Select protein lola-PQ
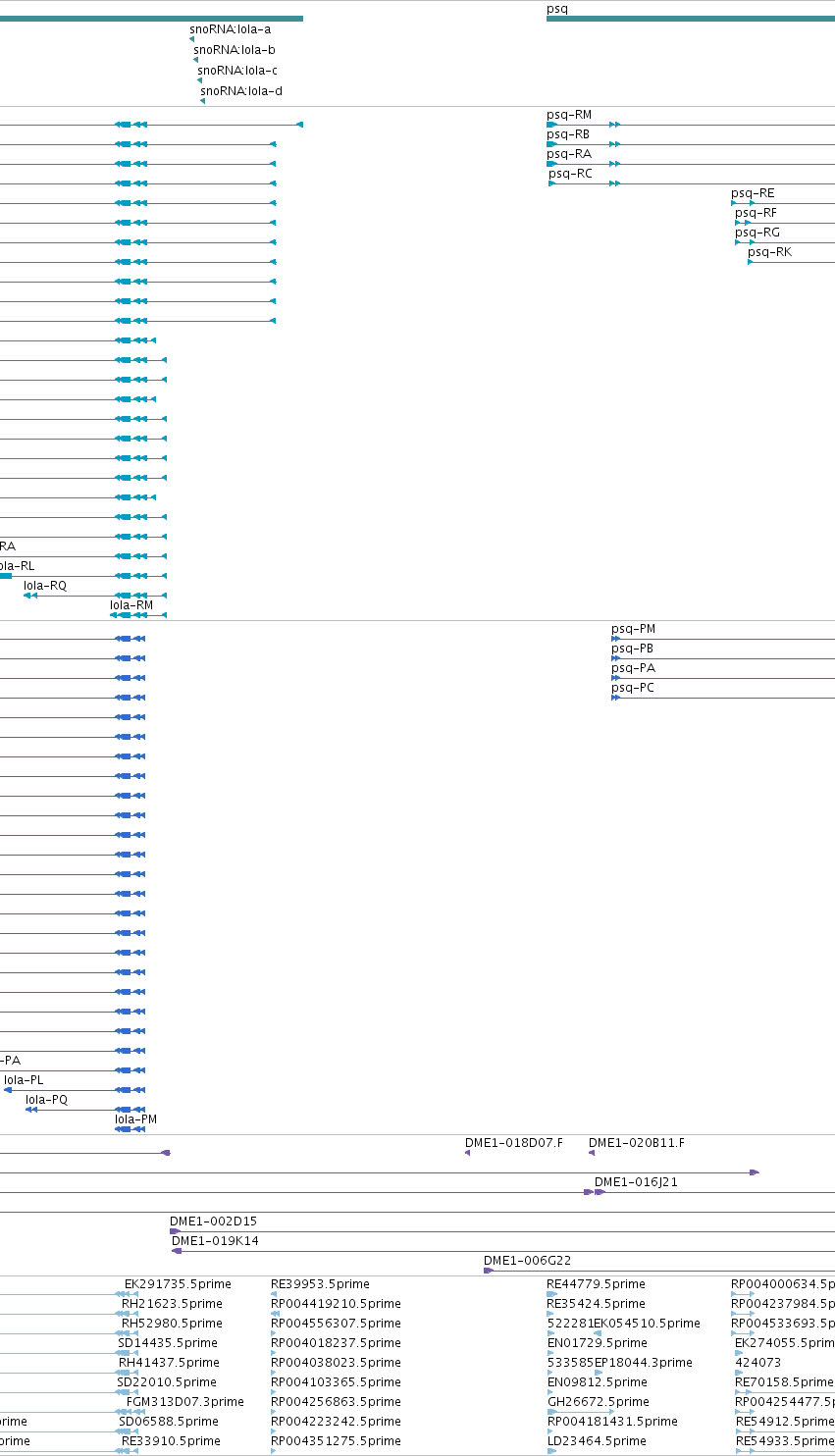This screenshot has height=1456, width=835. coord(47,1100)
